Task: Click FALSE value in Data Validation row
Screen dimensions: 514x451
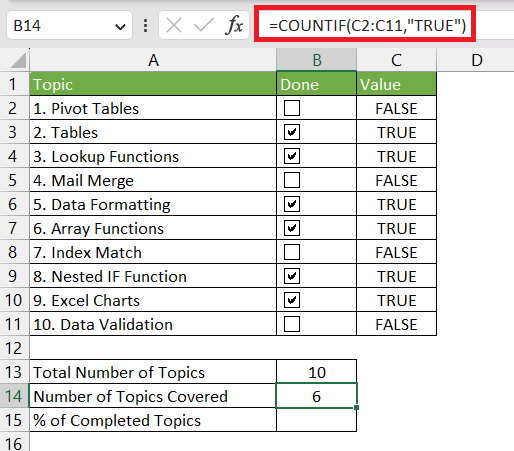Action: pyautogui.click(x=396, y=324)
